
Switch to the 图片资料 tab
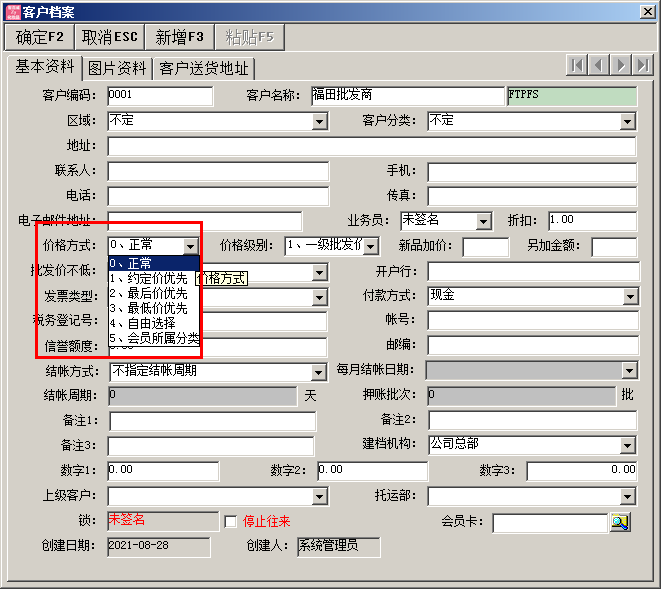pos(117,68)
